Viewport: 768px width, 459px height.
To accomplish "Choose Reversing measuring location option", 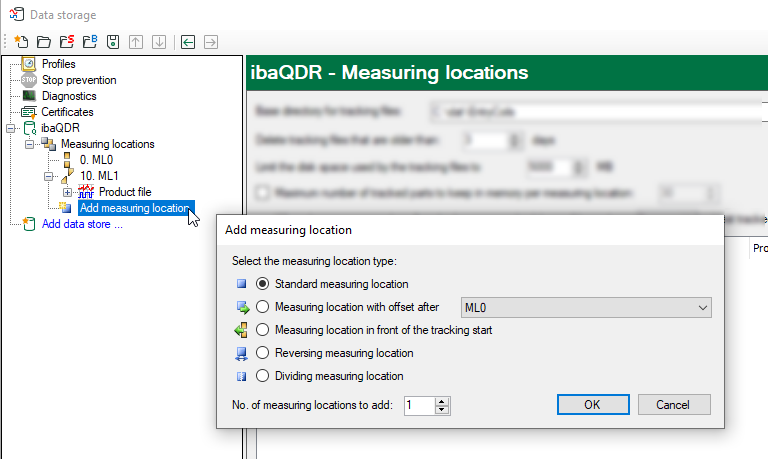I will (x=263, y=353).
